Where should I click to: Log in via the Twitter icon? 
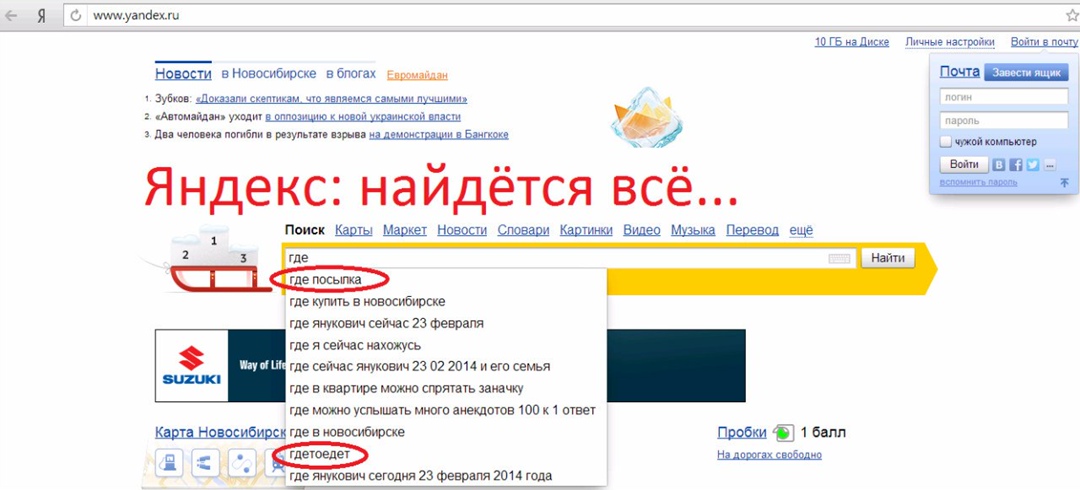click(x=1033, y=165)
